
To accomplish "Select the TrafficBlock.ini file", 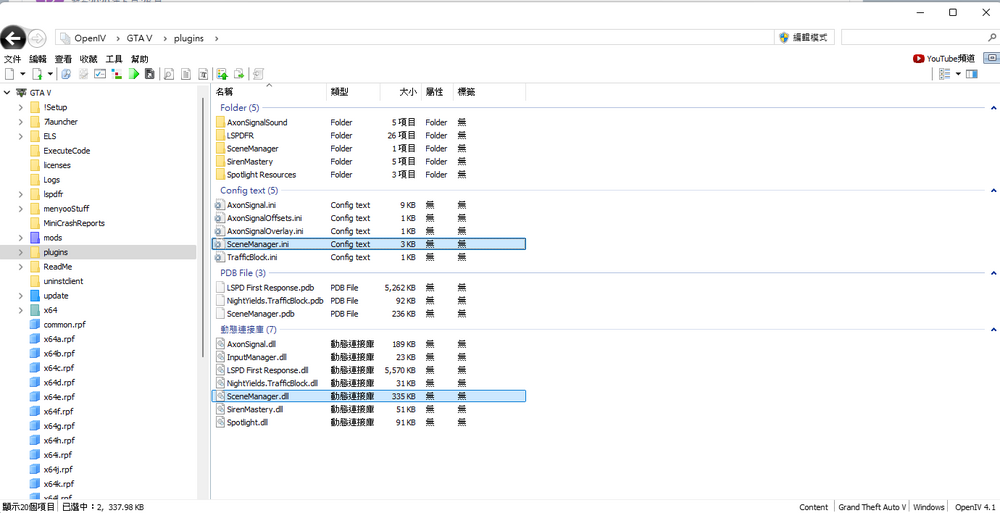I will point(369,257).
